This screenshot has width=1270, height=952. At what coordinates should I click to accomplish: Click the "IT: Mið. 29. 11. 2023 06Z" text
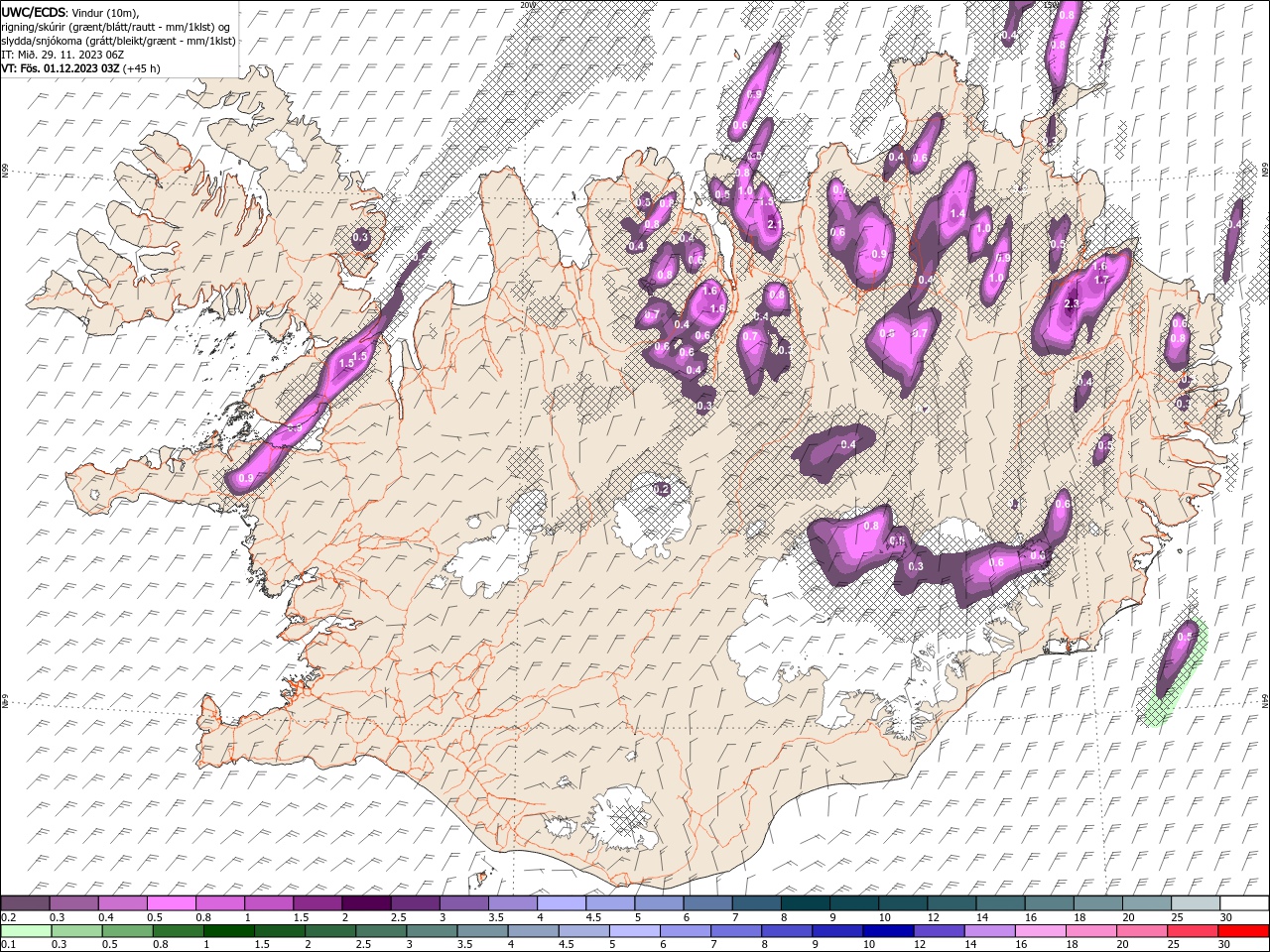(63, 55)
